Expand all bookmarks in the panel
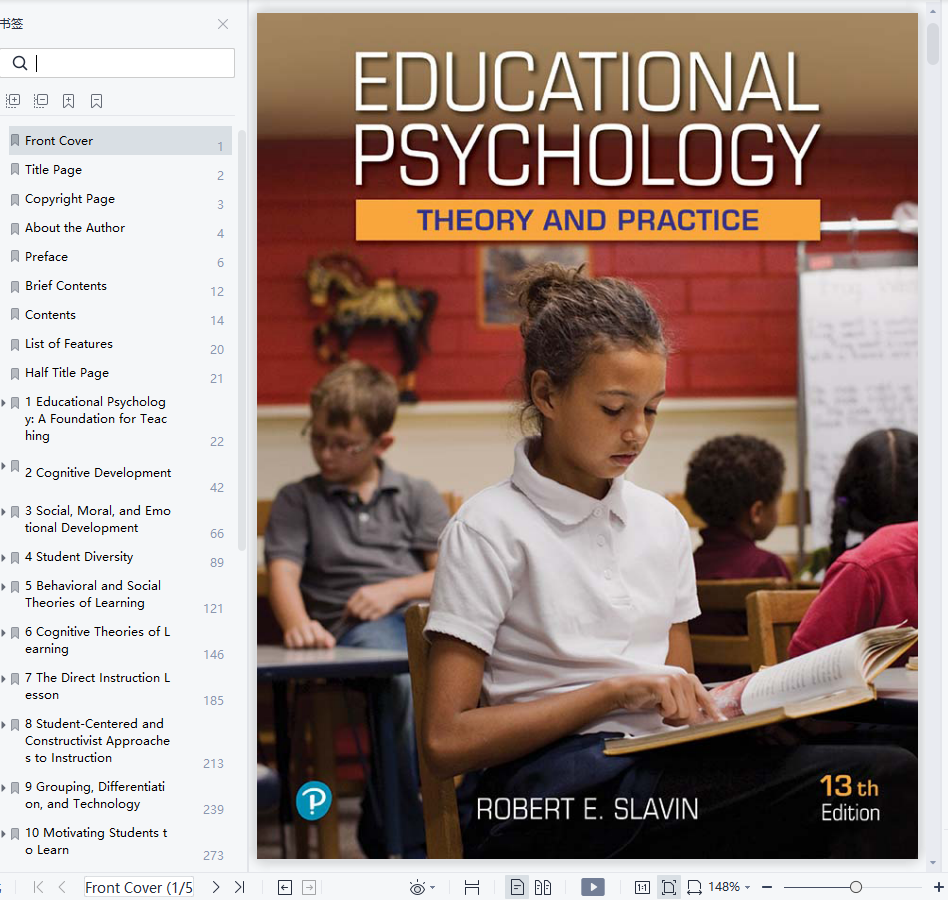Image resolution: width=948 pixels, height=900 pixels. click(x=13, y=101)
